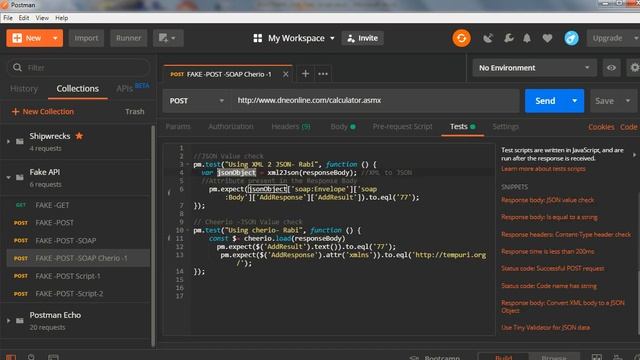Open the File menu
This screenshot has height=360, width=640.
pyautogui.click(x=8, y=18)
